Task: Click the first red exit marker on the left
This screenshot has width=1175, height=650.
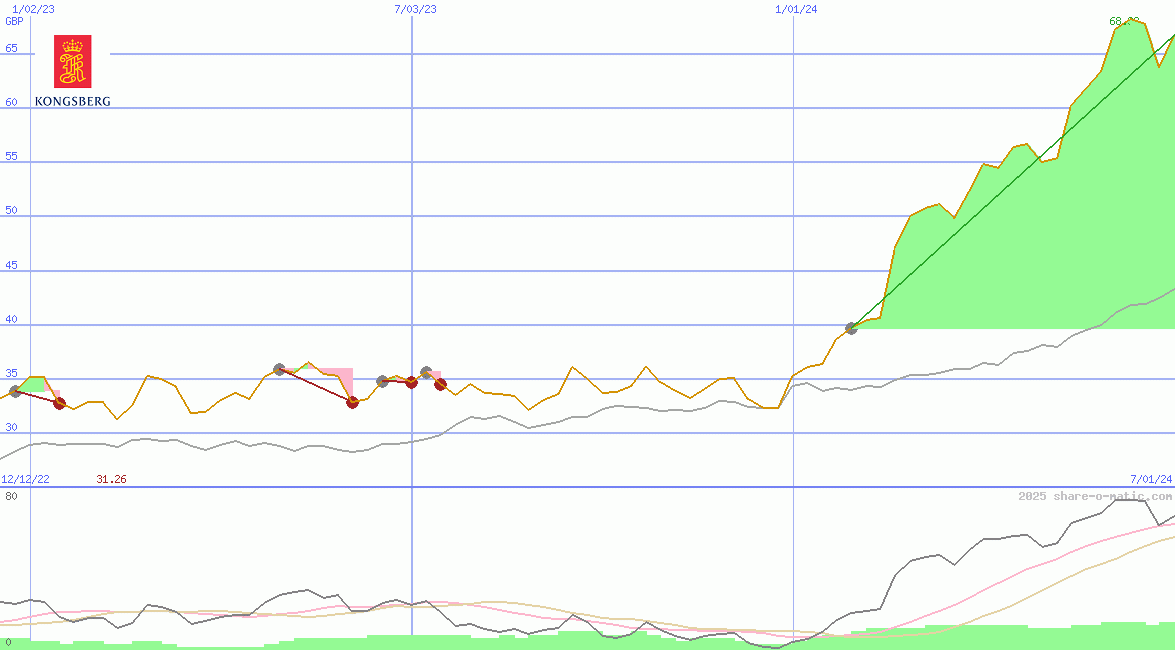Action: 59,403
